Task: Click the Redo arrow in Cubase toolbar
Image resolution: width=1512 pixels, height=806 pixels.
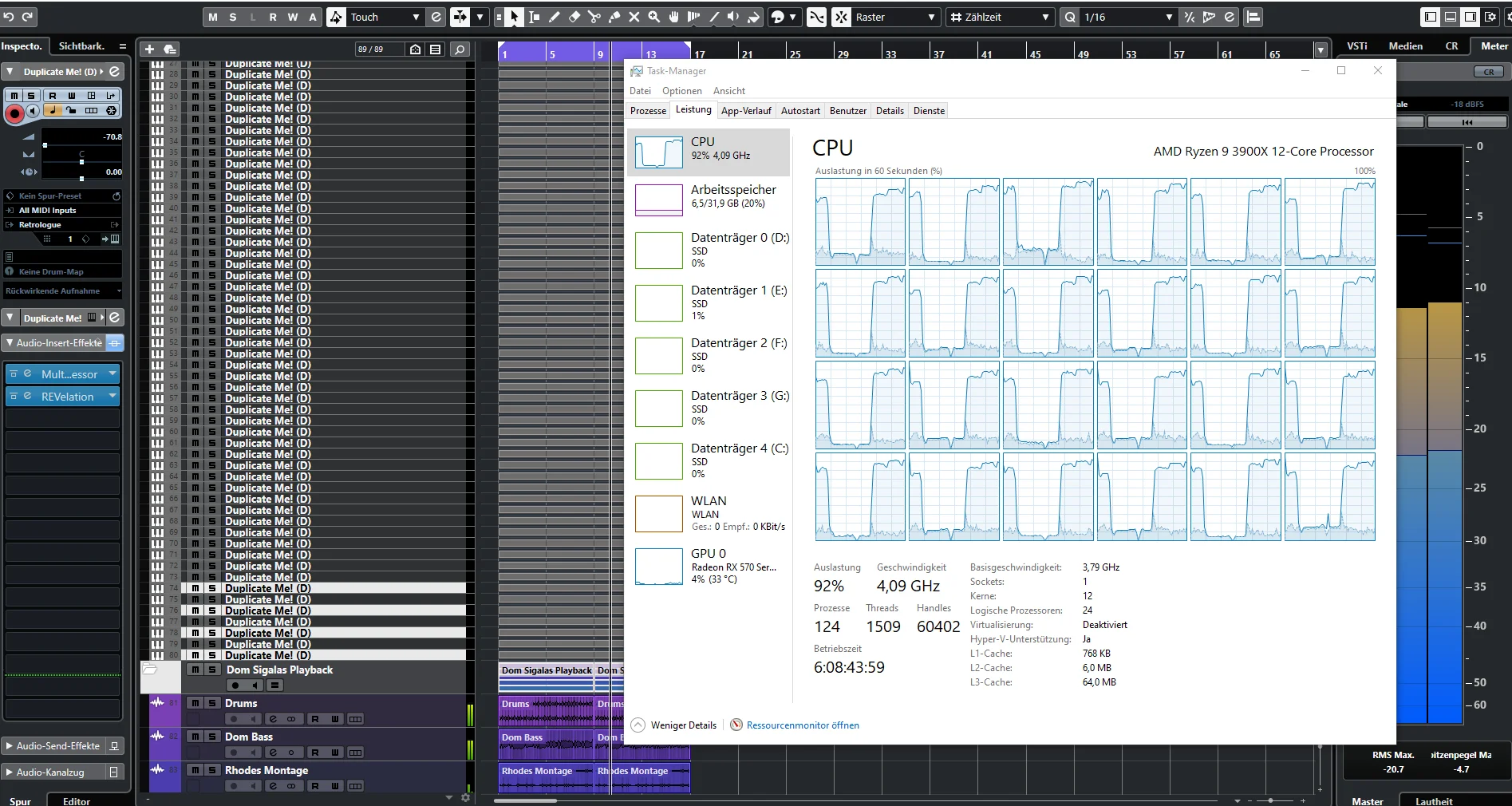Action: 28,17
